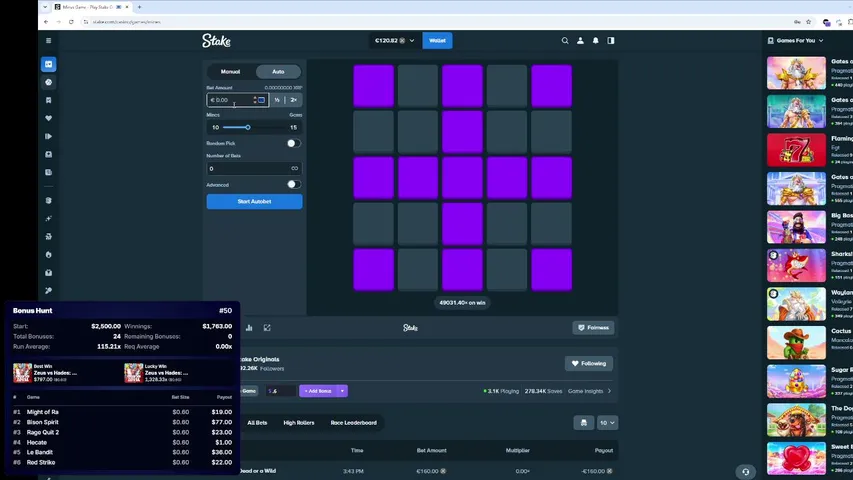
Task: Click the Mines count slider handle
Action: [x=248, y=127]
